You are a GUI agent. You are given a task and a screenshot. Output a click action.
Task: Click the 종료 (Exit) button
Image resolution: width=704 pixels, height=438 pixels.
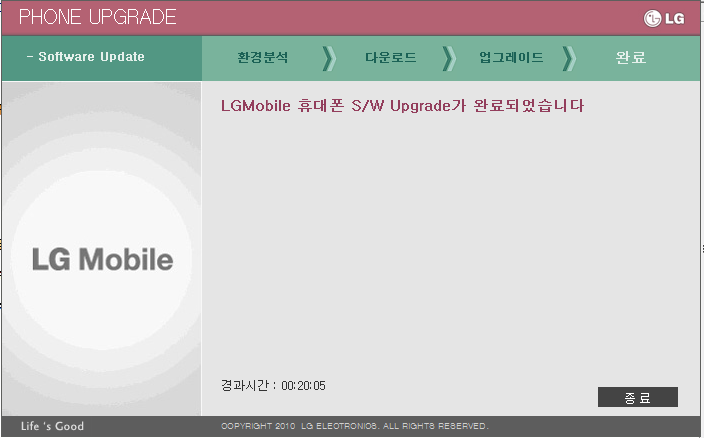[638, 397]
